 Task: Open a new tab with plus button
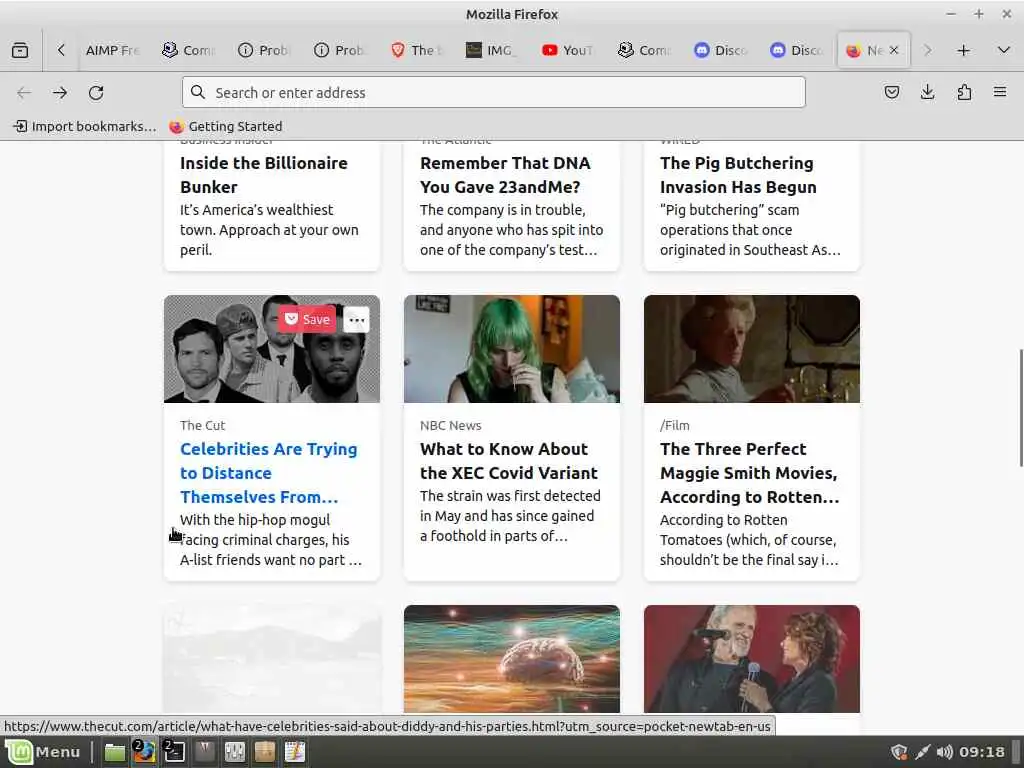click(963, 50)
